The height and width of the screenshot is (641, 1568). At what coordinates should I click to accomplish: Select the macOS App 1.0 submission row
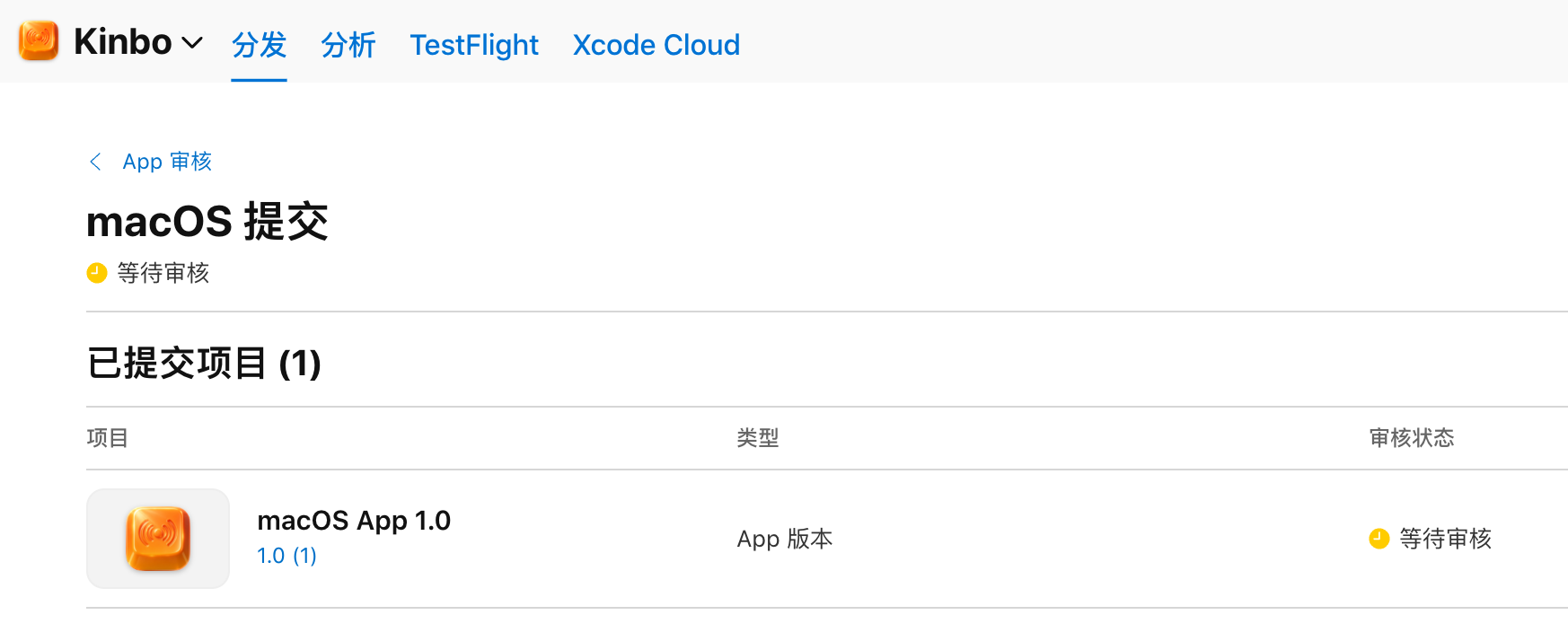pos(354,521)
